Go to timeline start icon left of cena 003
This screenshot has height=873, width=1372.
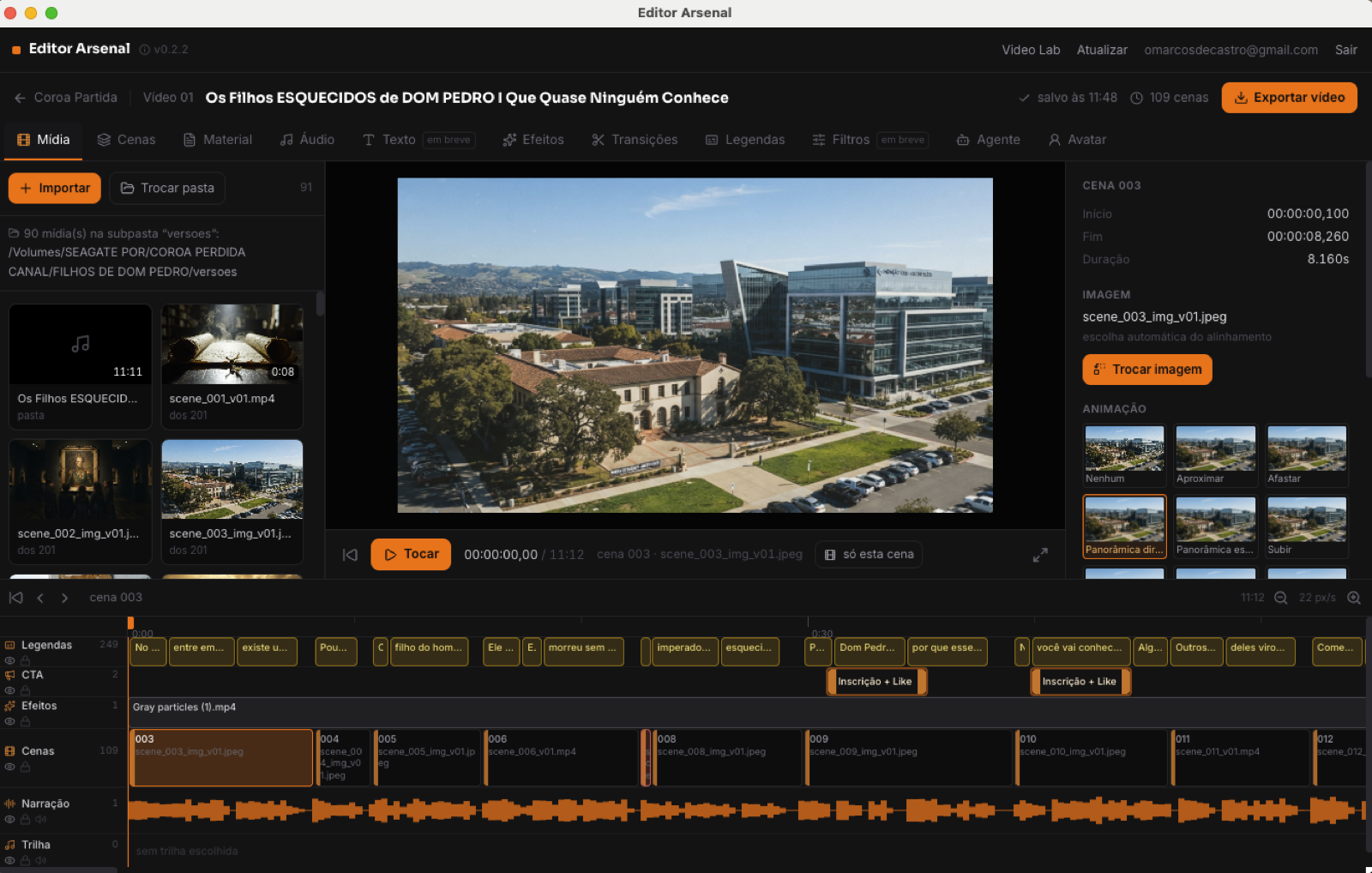[x=16, y=598]
